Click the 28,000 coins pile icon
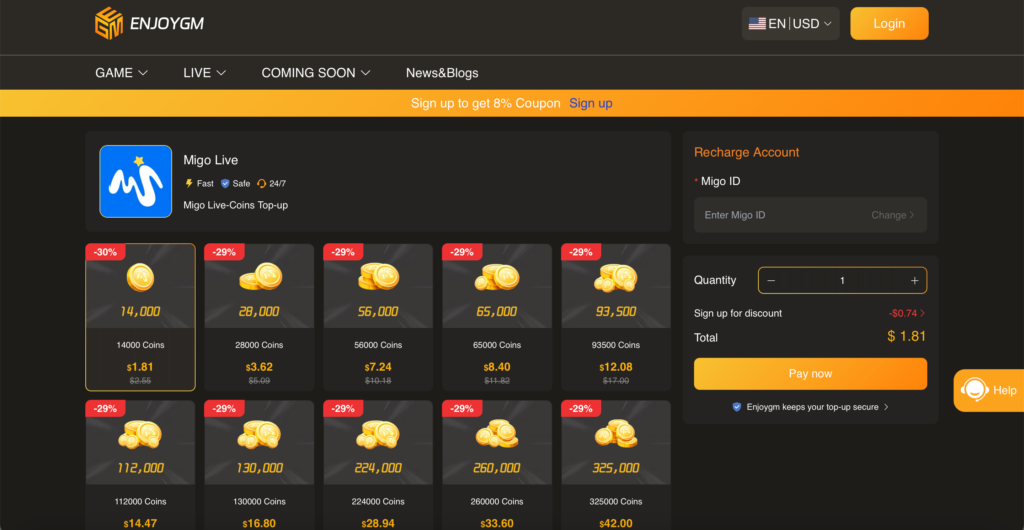1024x530 pixels. click(259, 276)
